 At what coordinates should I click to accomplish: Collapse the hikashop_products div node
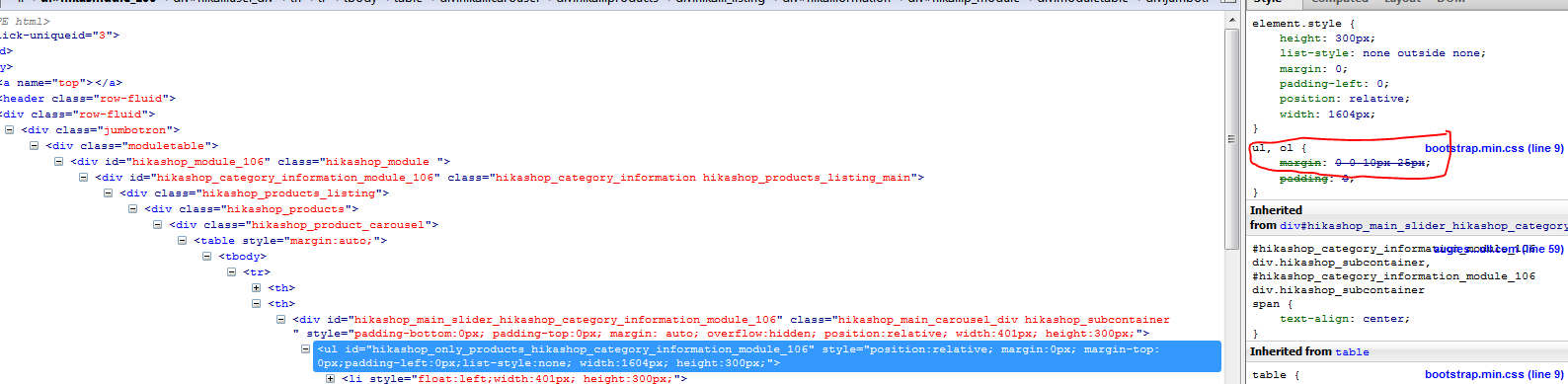133,209
